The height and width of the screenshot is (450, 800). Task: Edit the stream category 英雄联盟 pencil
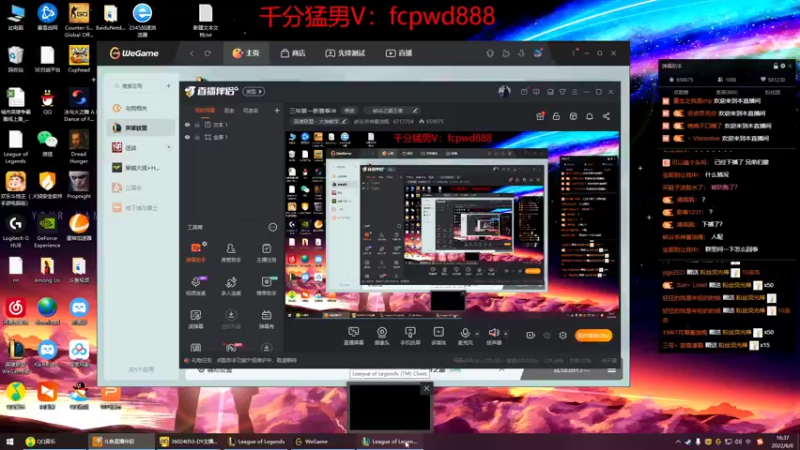coord(344,121)
